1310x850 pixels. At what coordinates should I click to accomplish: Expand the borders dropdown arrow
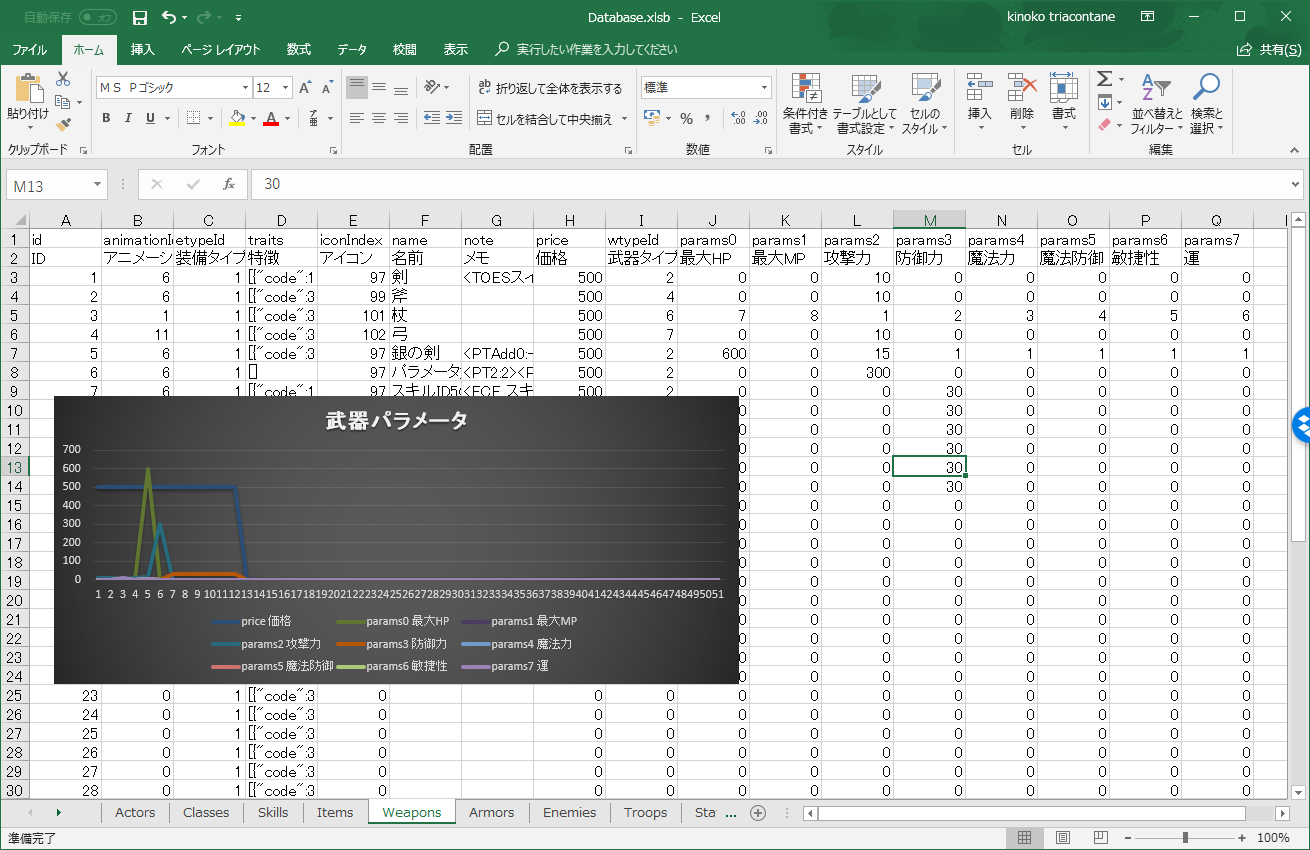pos(211,119)
